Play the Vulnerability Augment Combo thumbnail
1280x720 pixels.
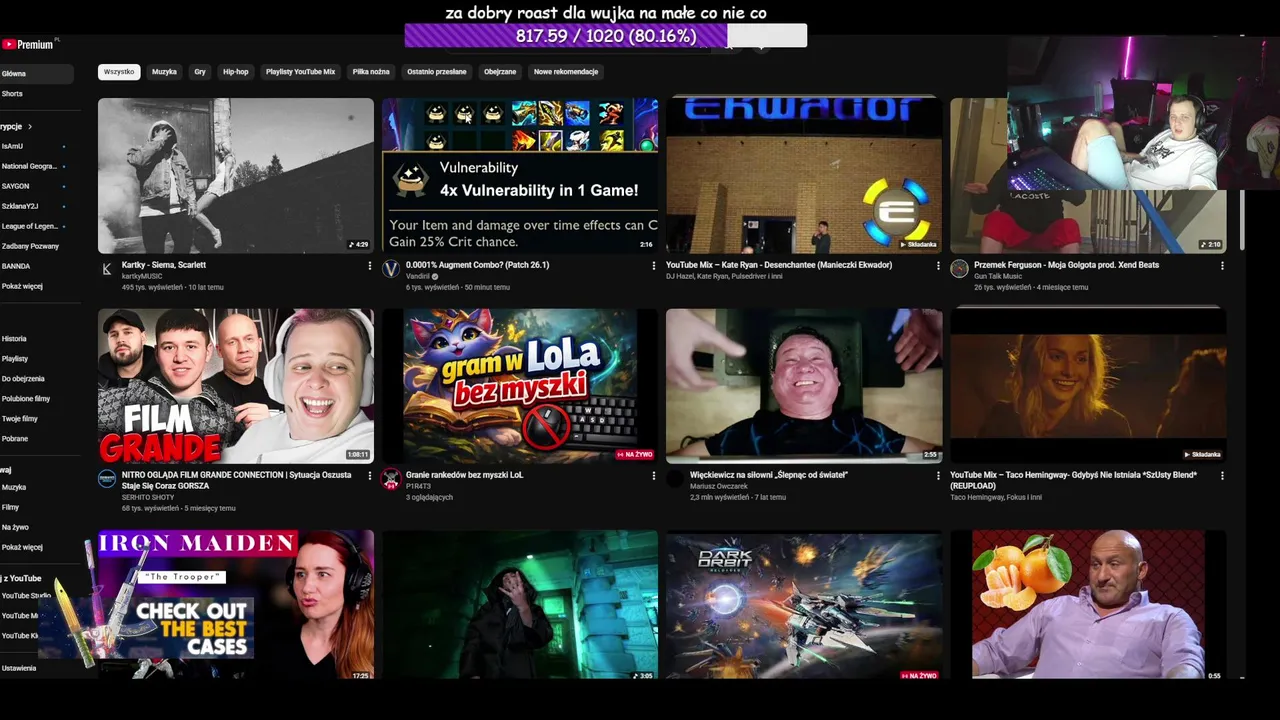point(520,175)
